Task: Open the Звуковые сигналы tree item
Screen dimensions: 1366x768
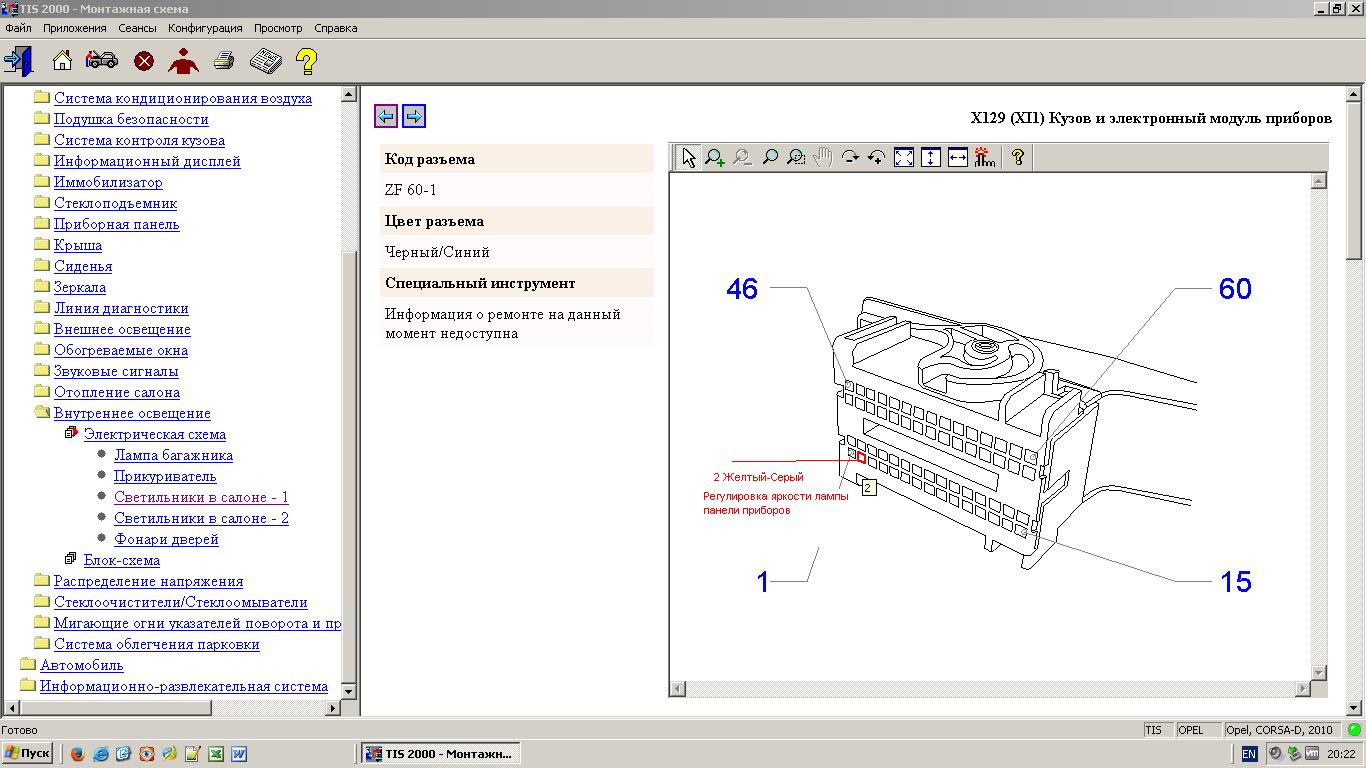Action: 116,371
